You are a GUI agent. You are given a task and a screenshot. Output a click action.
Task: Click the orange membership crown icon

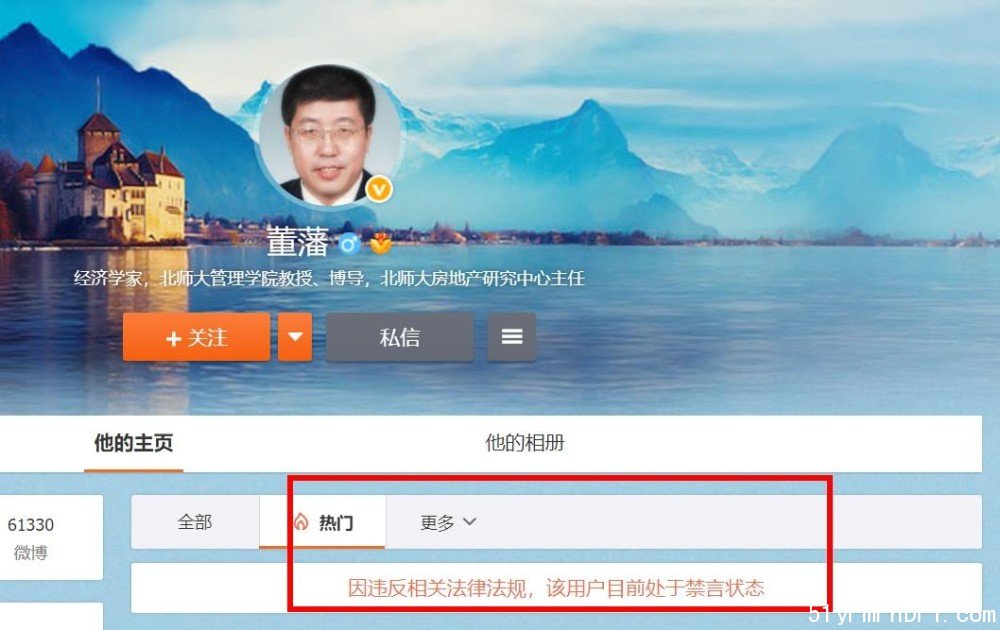(x=381, y=244)
